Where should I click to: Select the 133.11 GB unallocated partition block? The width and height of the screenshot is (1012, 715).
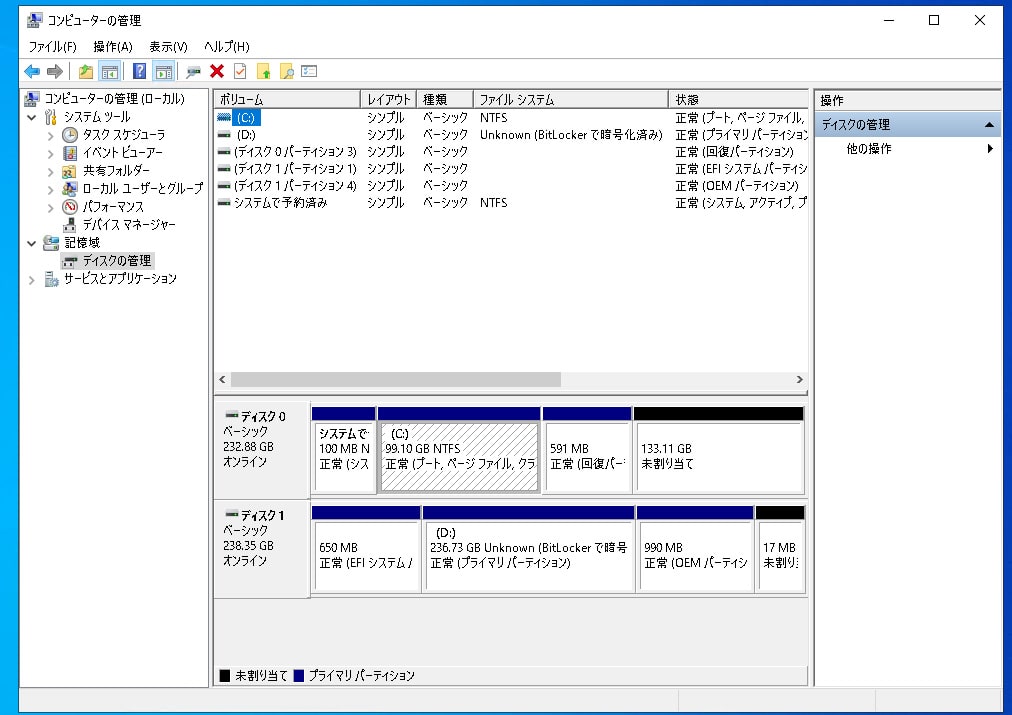point(718,456)
